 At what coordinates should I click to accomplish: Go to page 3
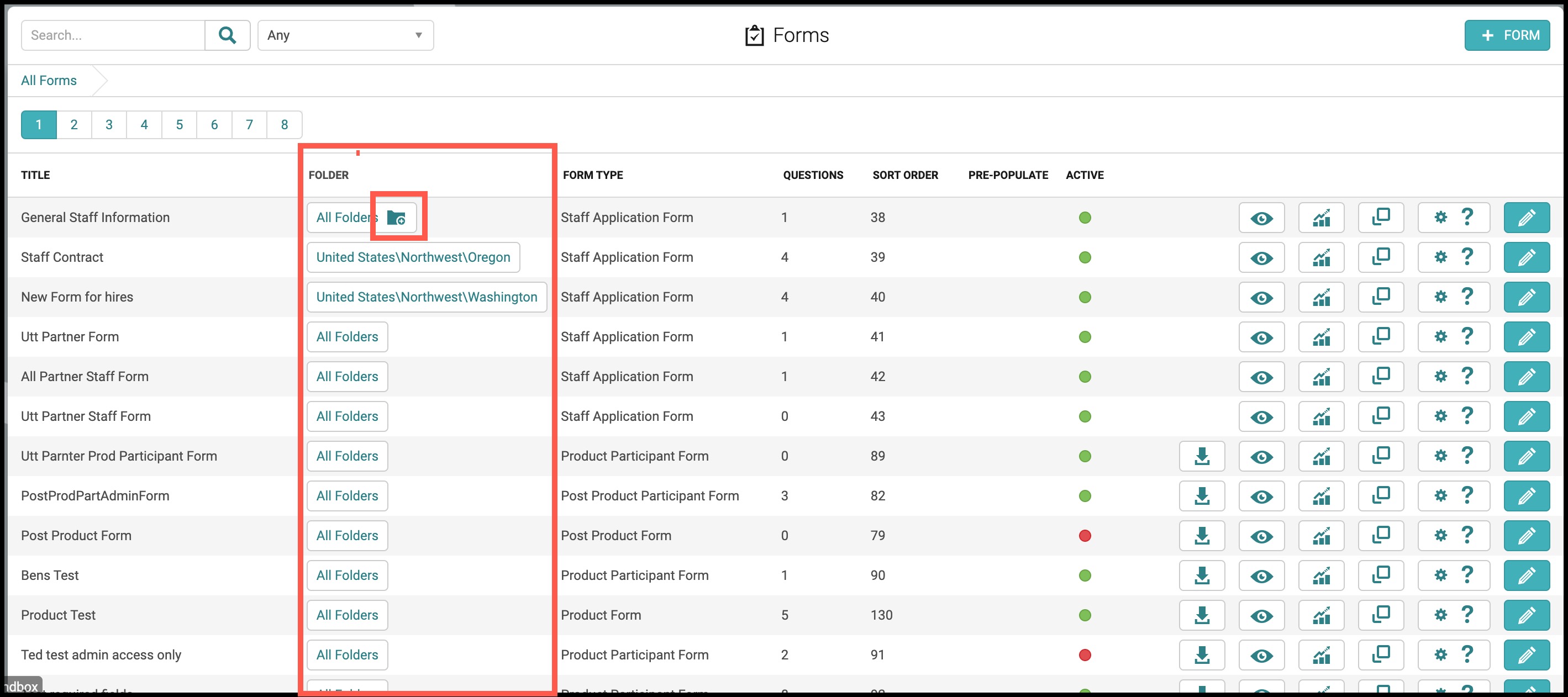[x=109, y=125]
